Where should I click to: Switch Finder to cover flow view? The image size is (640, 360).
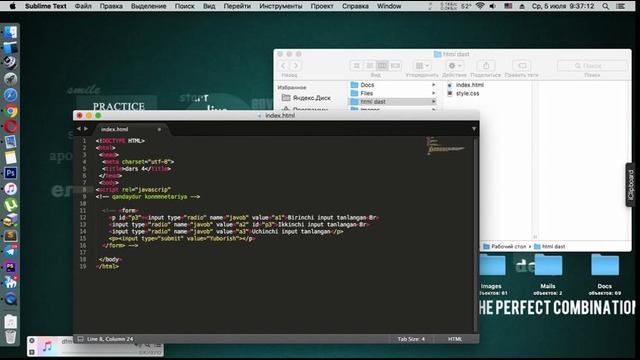pos(395,65)
